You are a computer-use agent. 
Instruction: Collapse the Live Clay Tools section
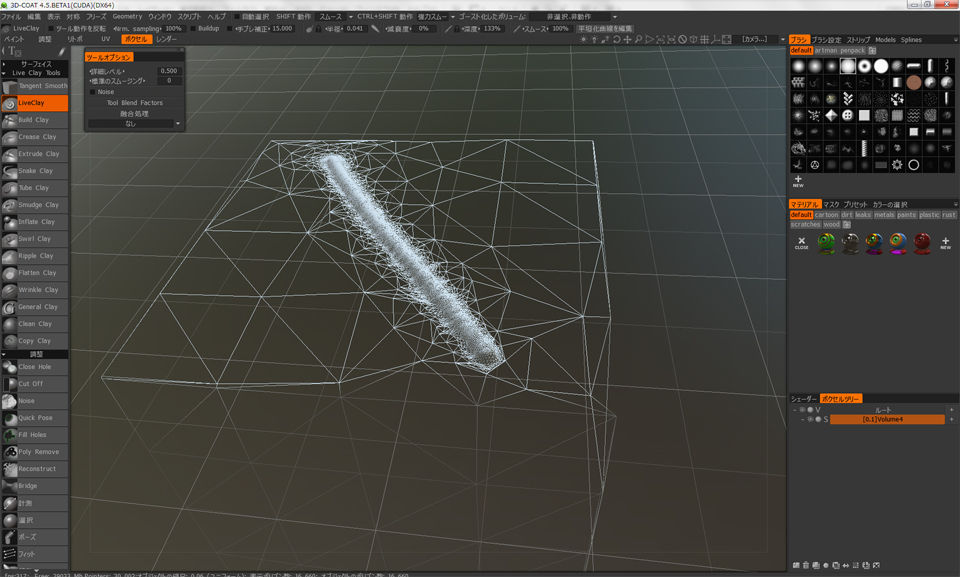click(4, 73)
